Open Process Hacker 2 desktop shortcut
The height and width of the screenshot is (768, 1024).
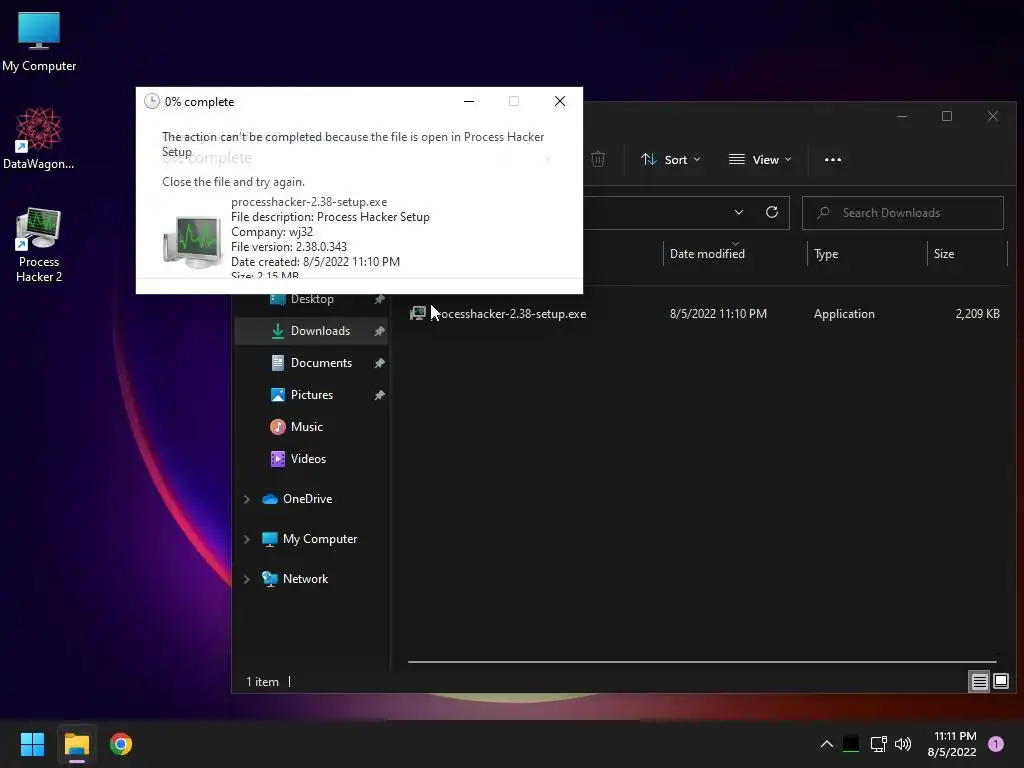[39, 245]
